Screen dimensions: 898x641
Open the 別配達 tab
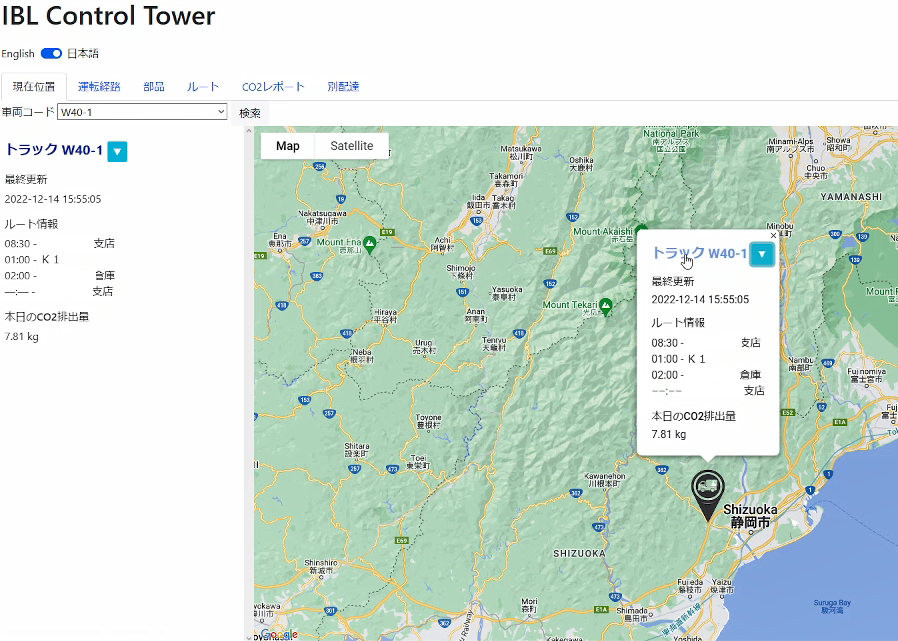(343, 87)
